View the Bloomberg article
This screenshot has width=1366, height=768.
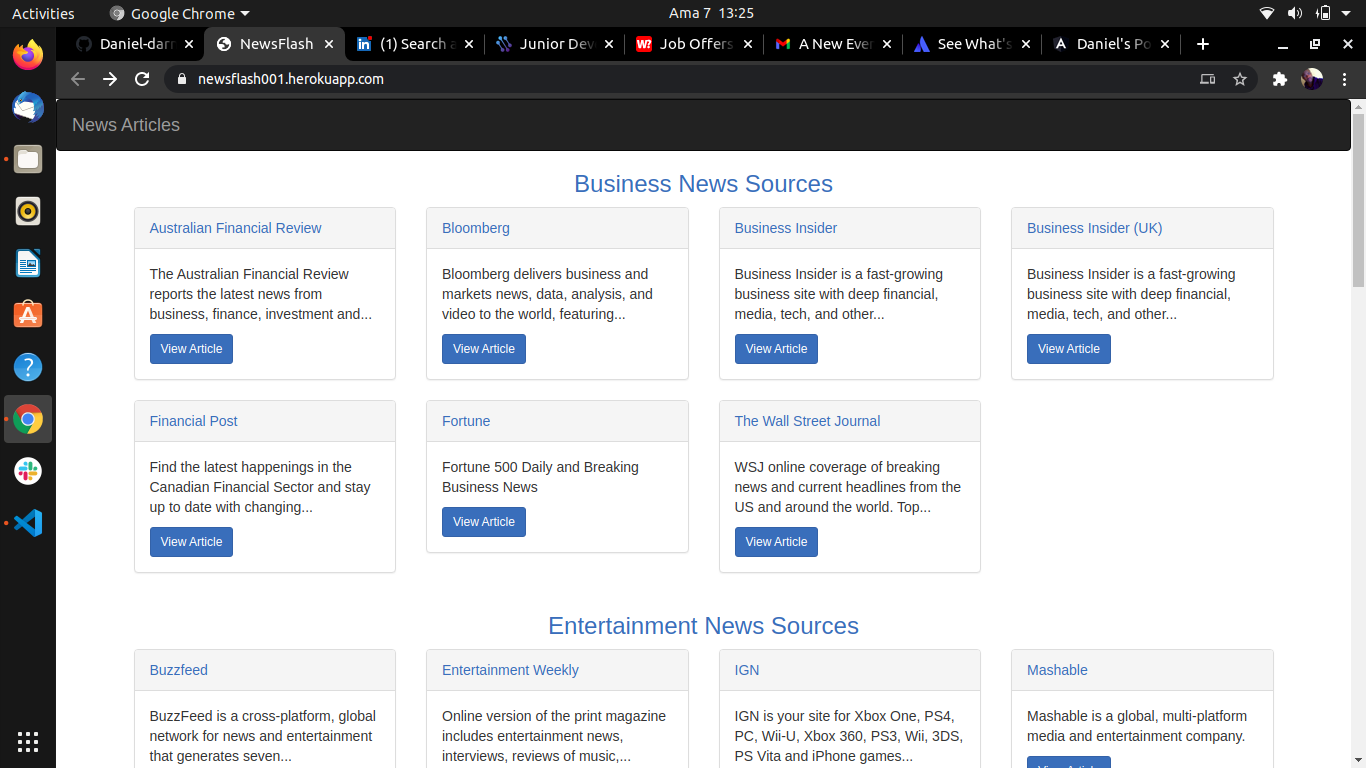[x=483, y=348]
